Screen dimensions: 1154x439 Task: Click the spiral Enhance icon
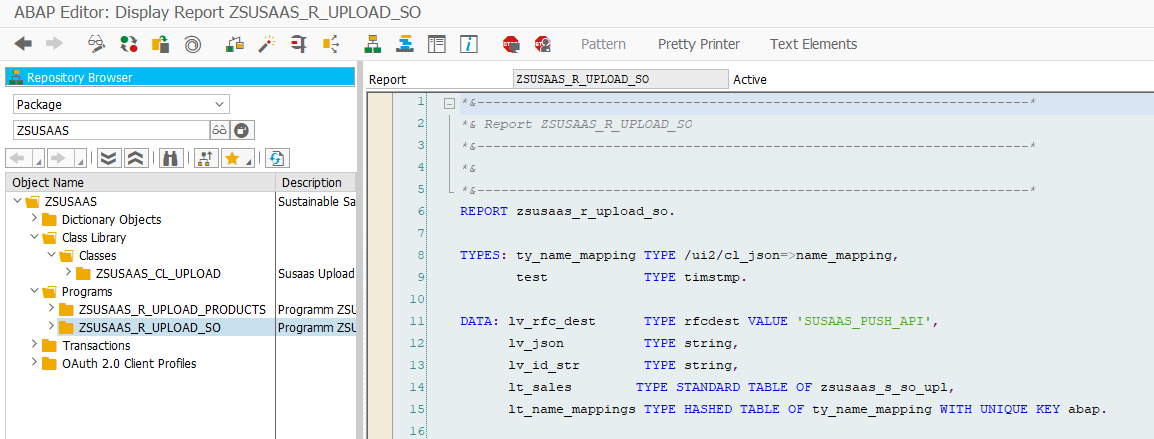(192, 44)
